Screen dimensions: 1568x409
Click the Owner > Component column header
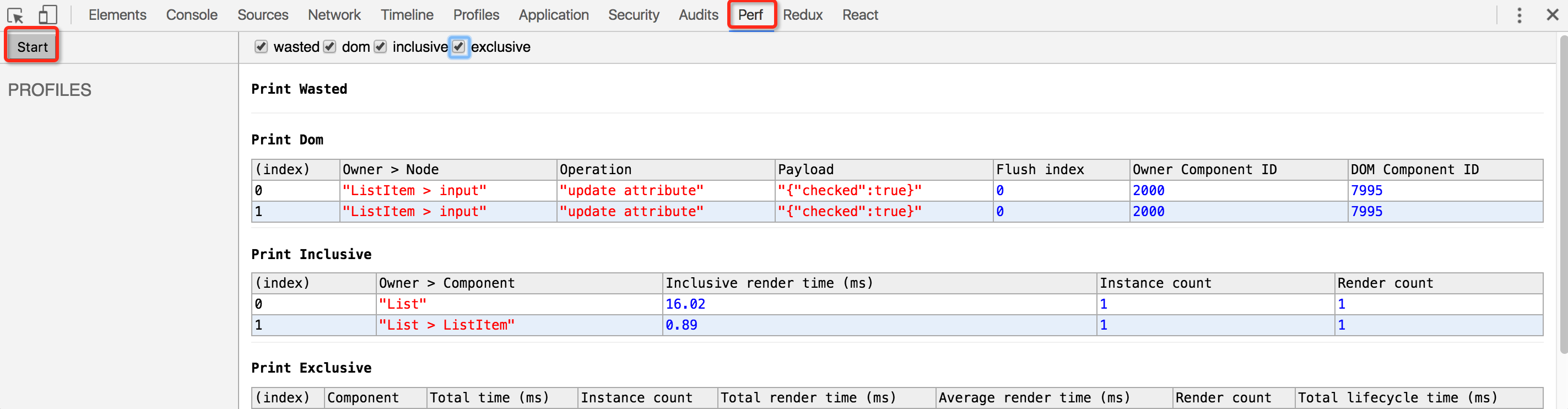point(519,283)
